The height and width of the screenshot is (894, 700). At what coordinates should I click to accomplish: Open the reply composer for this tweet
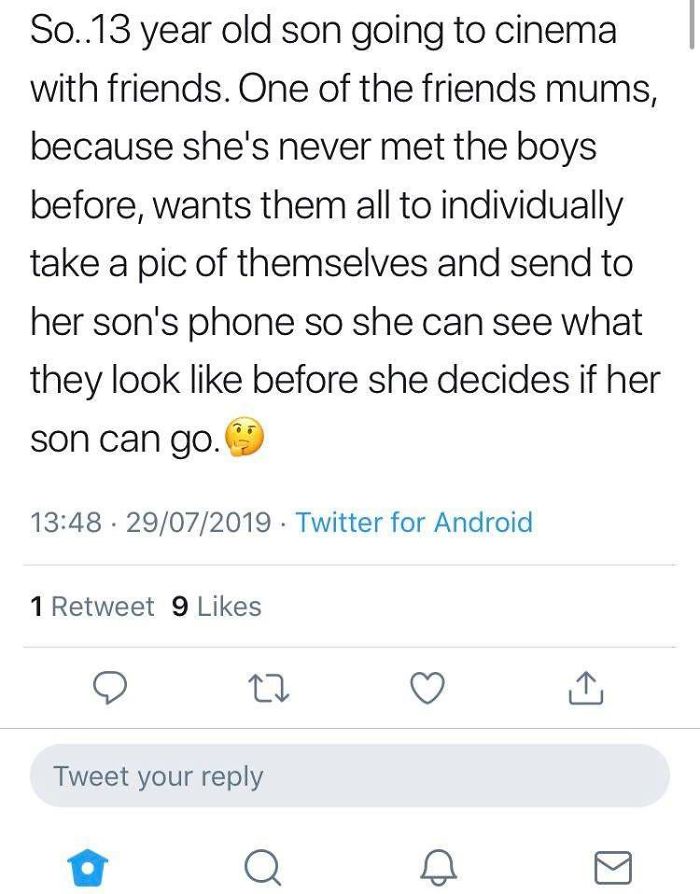tap(112, 687)
